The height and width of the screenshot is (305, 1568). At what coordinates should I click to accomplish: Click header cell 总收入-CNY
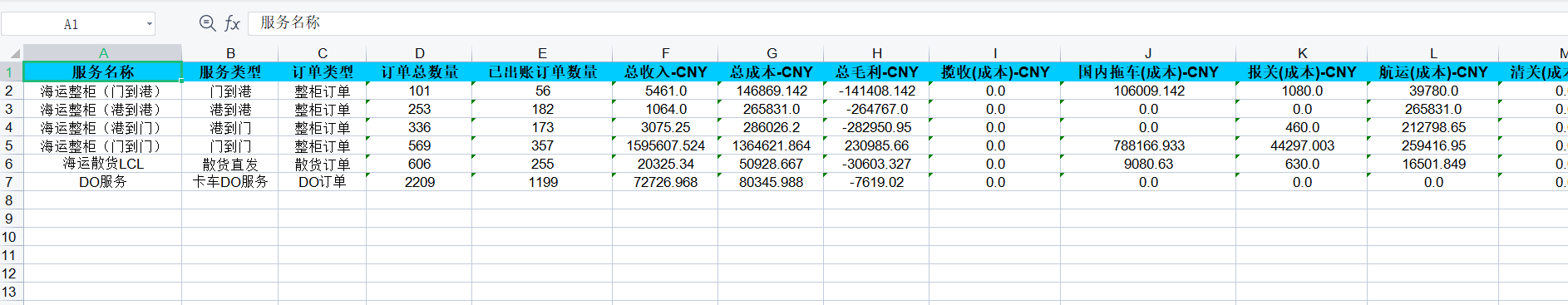point(665,72)
